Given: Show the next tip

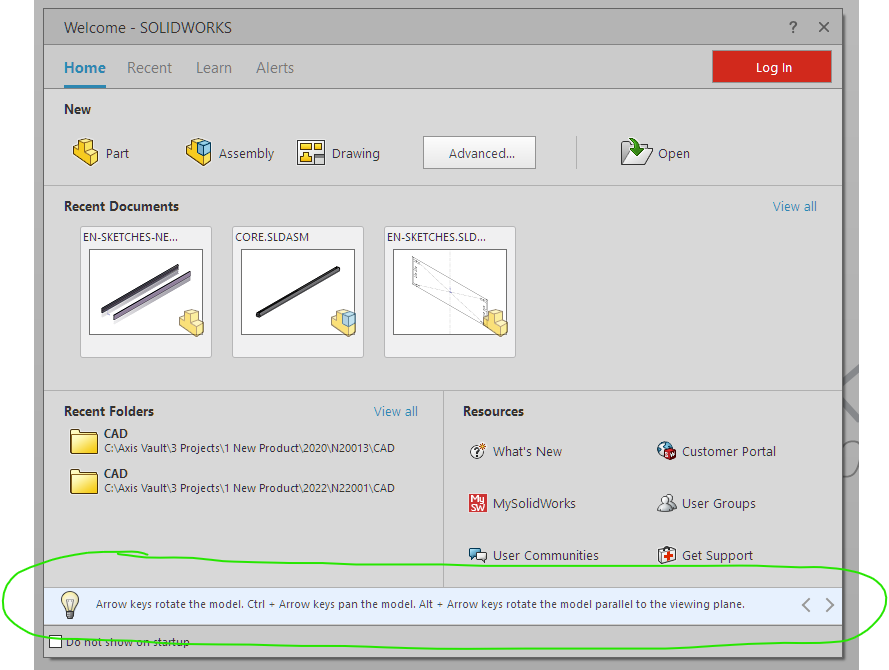Looking at the screenshot, I should click(829, 605).
